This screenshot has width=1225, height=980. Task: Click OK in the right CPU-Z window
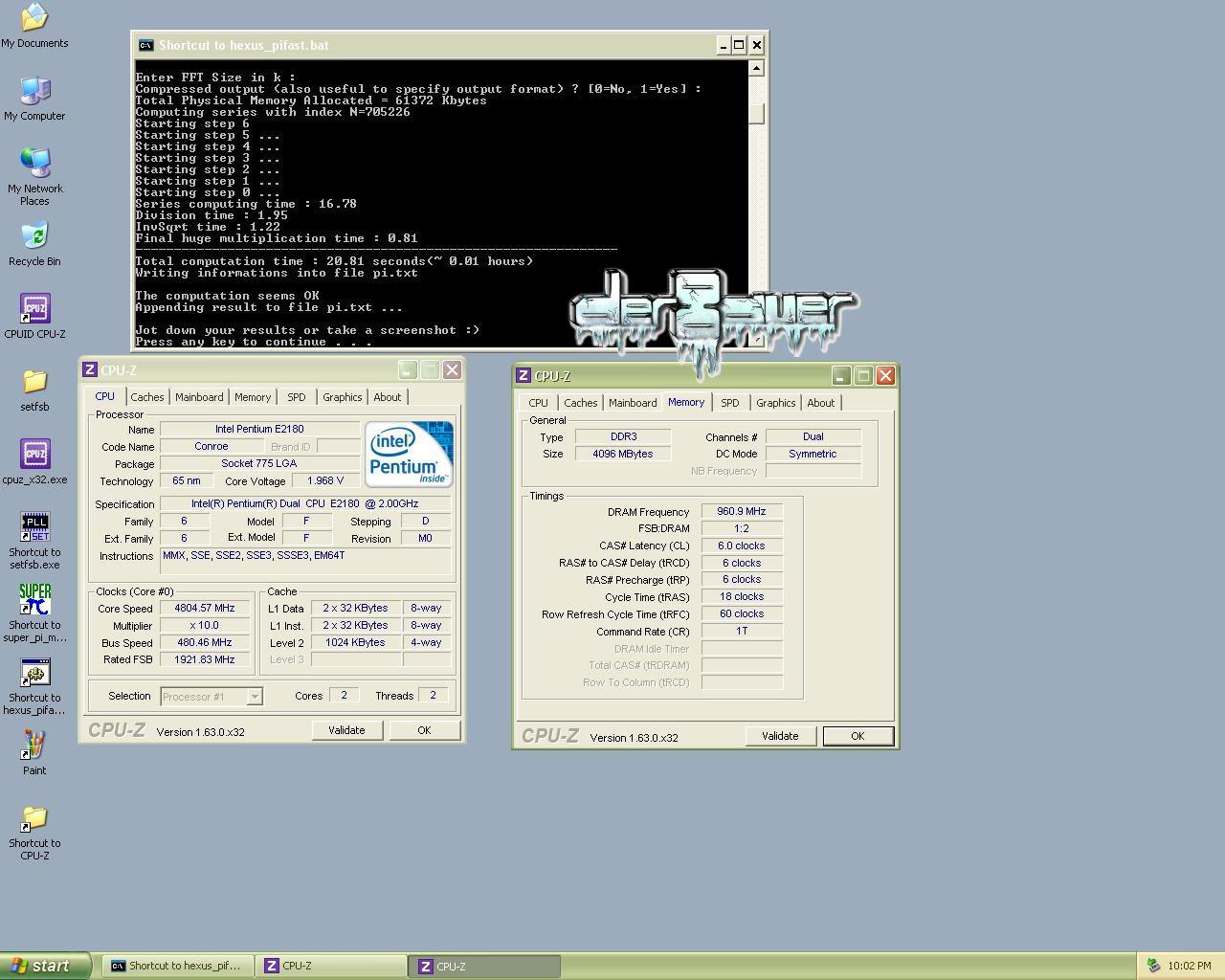[x=857, y=736]
